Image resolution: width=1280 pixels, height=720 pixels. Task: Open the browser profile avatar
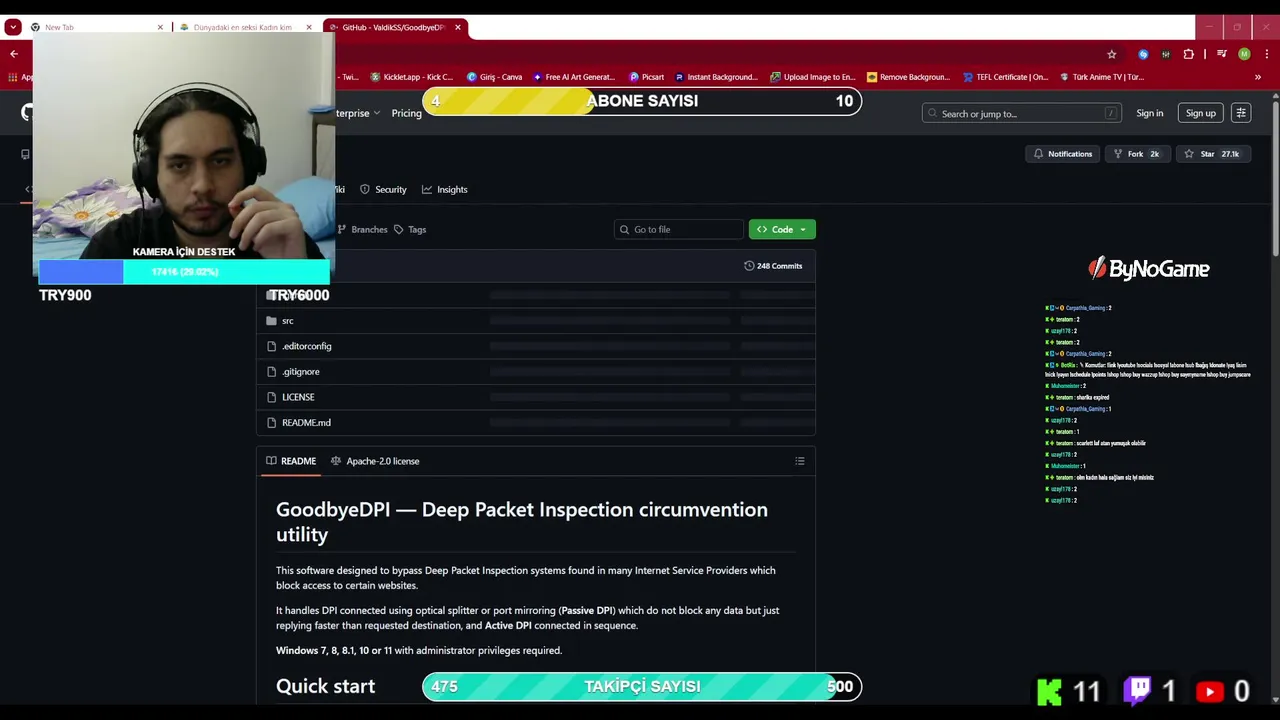point(1244,54)
